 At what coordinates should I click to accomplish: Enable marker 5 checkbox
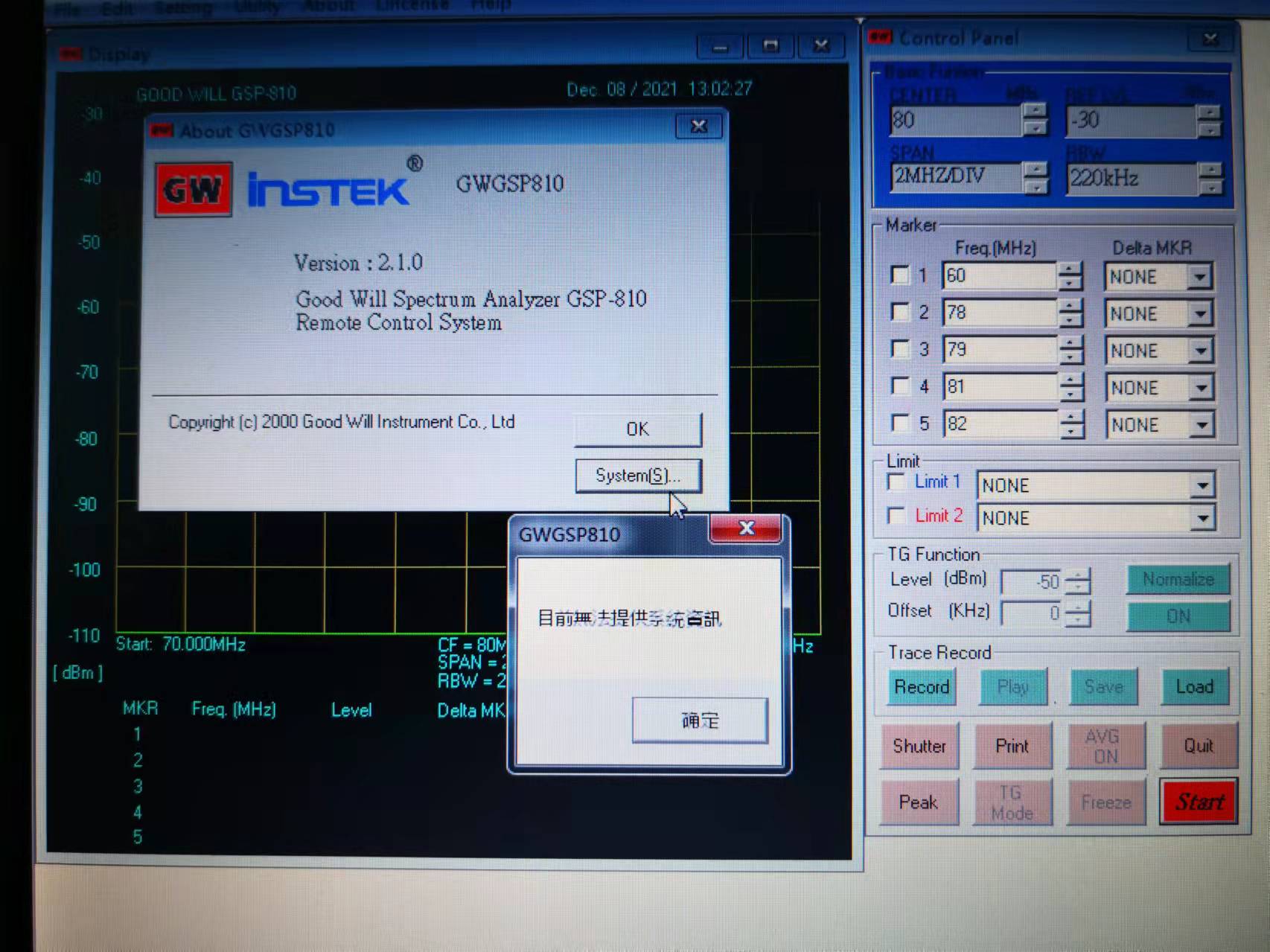pyautogui.click(x=900, y=423)
